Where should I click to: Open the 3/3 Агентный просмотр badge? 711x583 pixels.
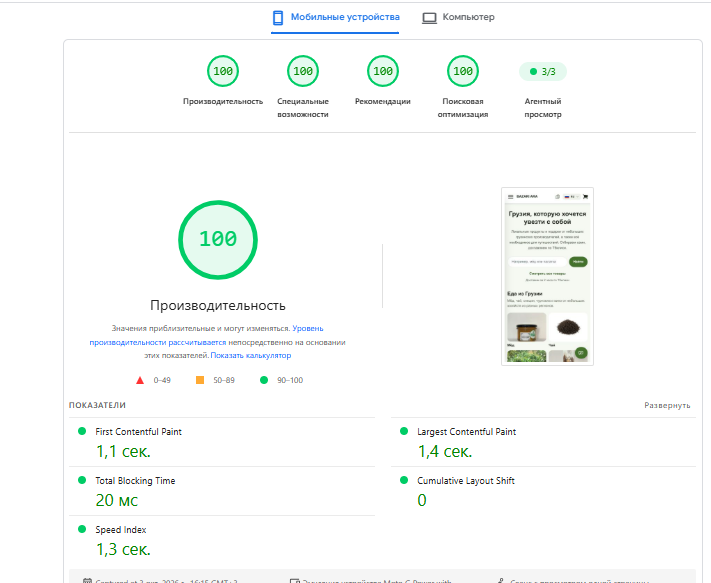[543, 72]
